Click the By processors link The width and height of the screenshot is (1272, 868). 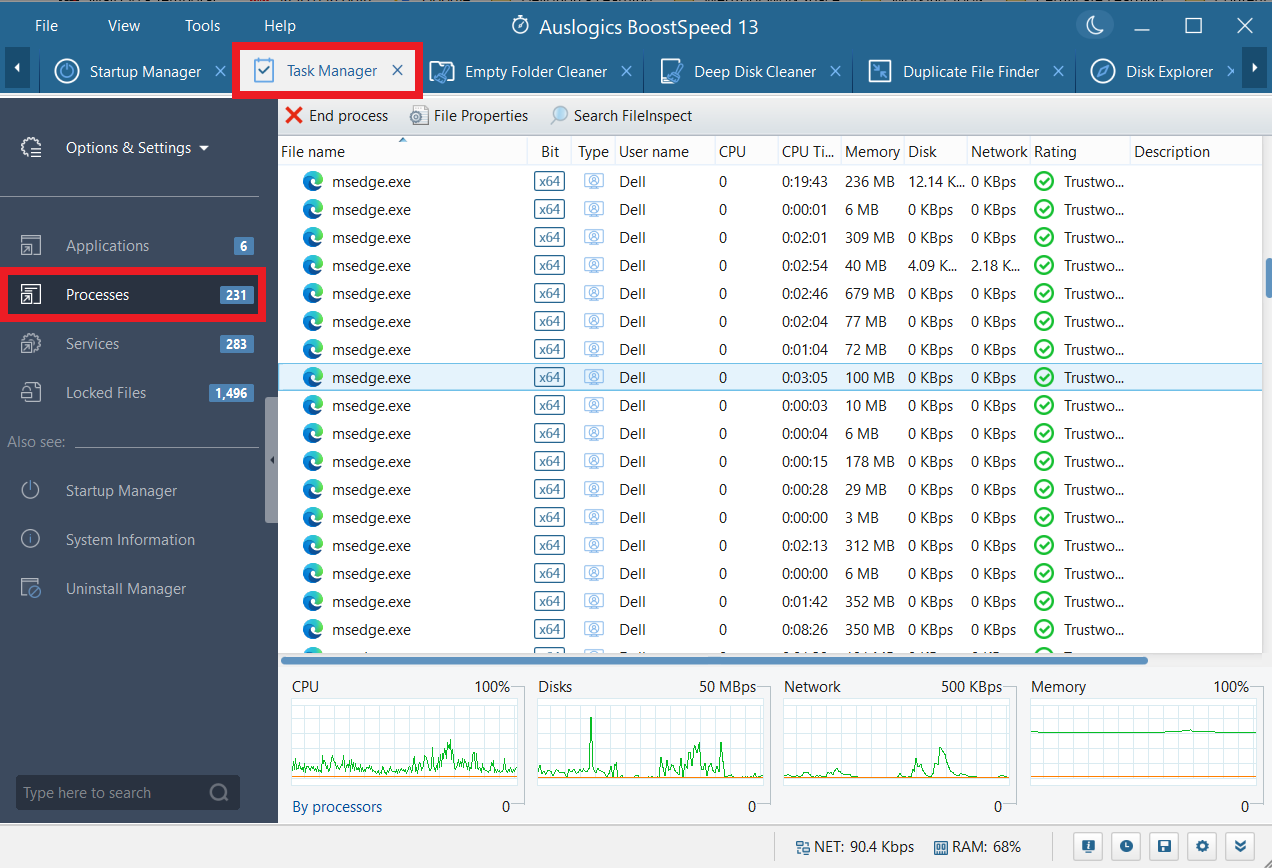tap(337, 807)
